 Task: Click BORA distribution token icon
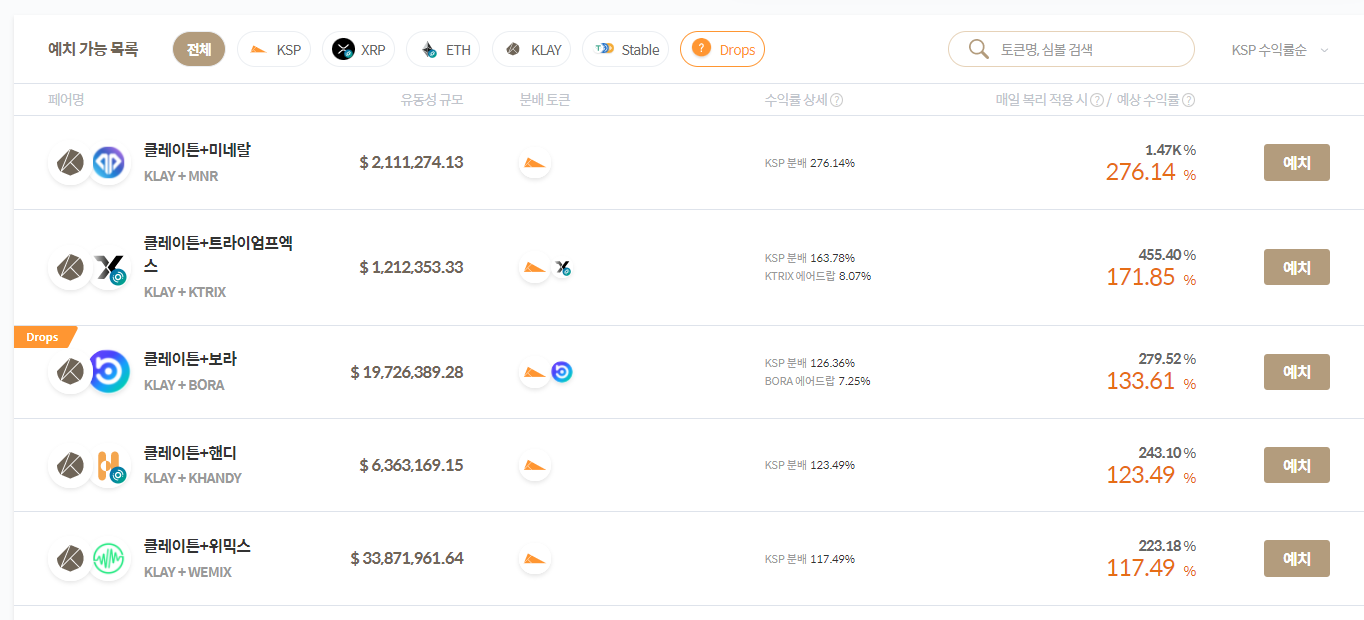(x=562, y=372)
